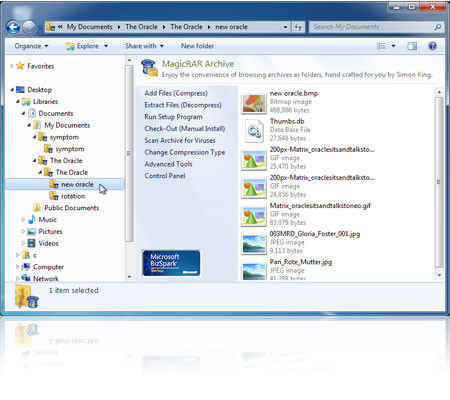
Task: Click the Libraries folder icon
Action: click(26, 102)
